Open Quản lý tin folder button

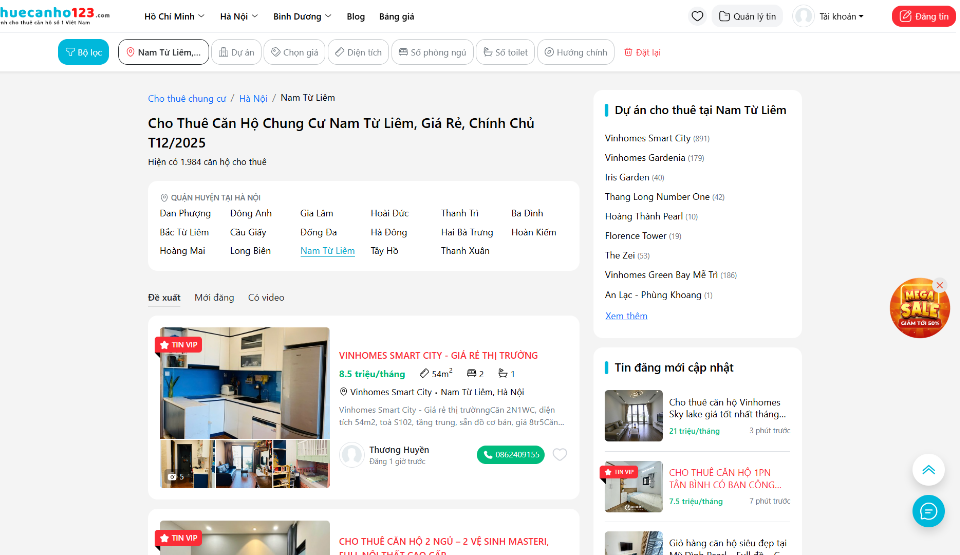pyautogui.click(x=747, y=16)
